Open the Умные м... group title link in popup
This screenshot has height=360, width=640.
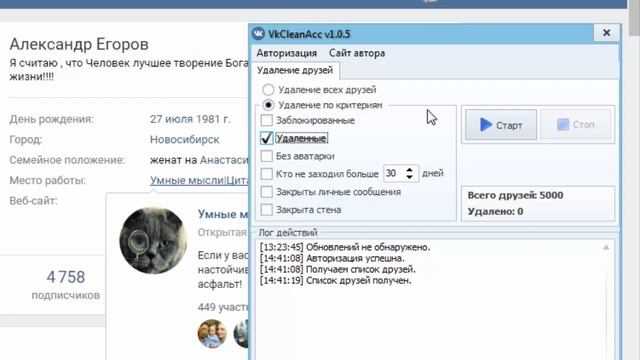[x=223, y=214]
